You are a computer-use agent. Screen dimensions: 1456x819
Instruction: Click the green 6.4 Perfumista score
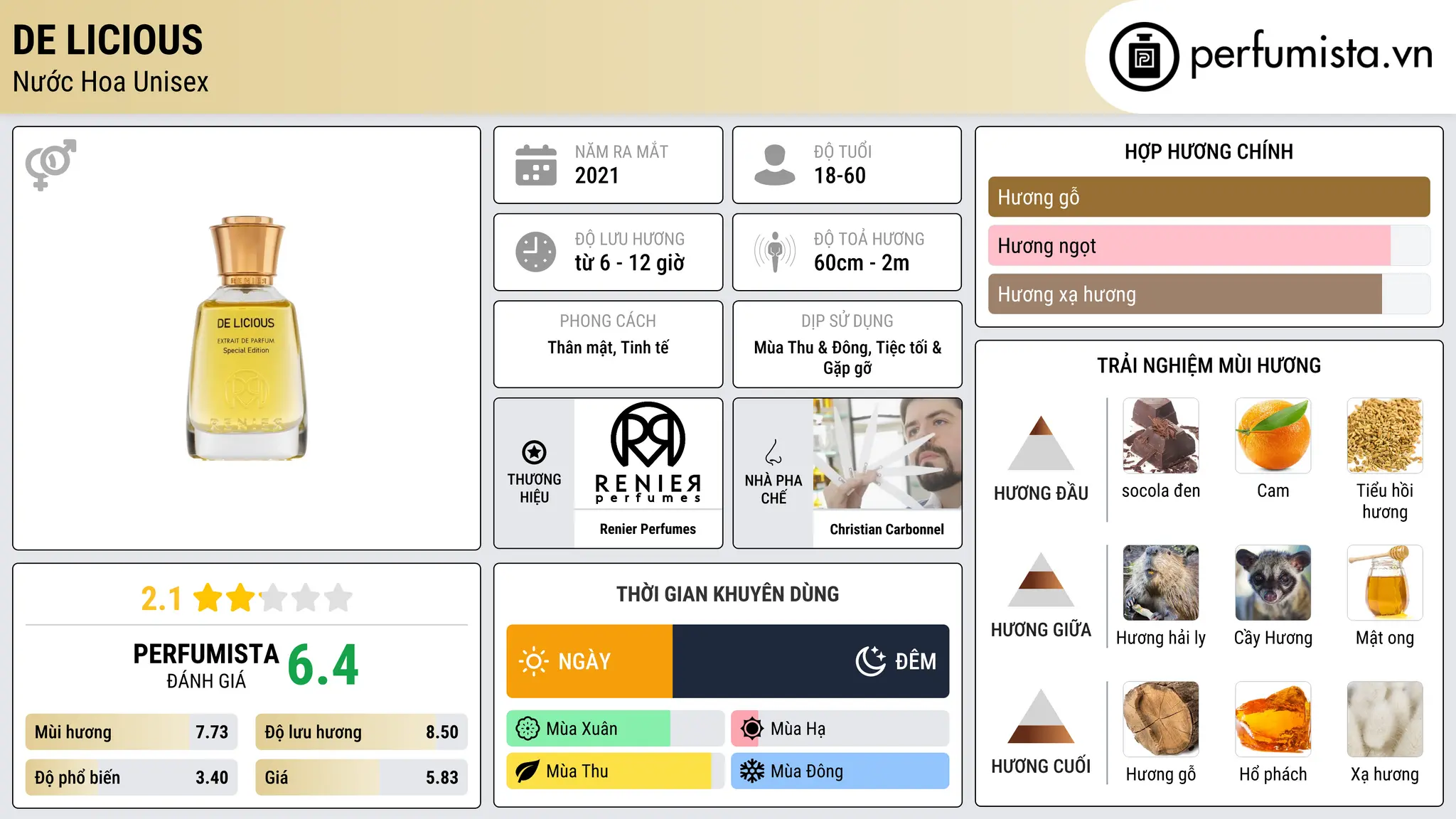(323, 665)
